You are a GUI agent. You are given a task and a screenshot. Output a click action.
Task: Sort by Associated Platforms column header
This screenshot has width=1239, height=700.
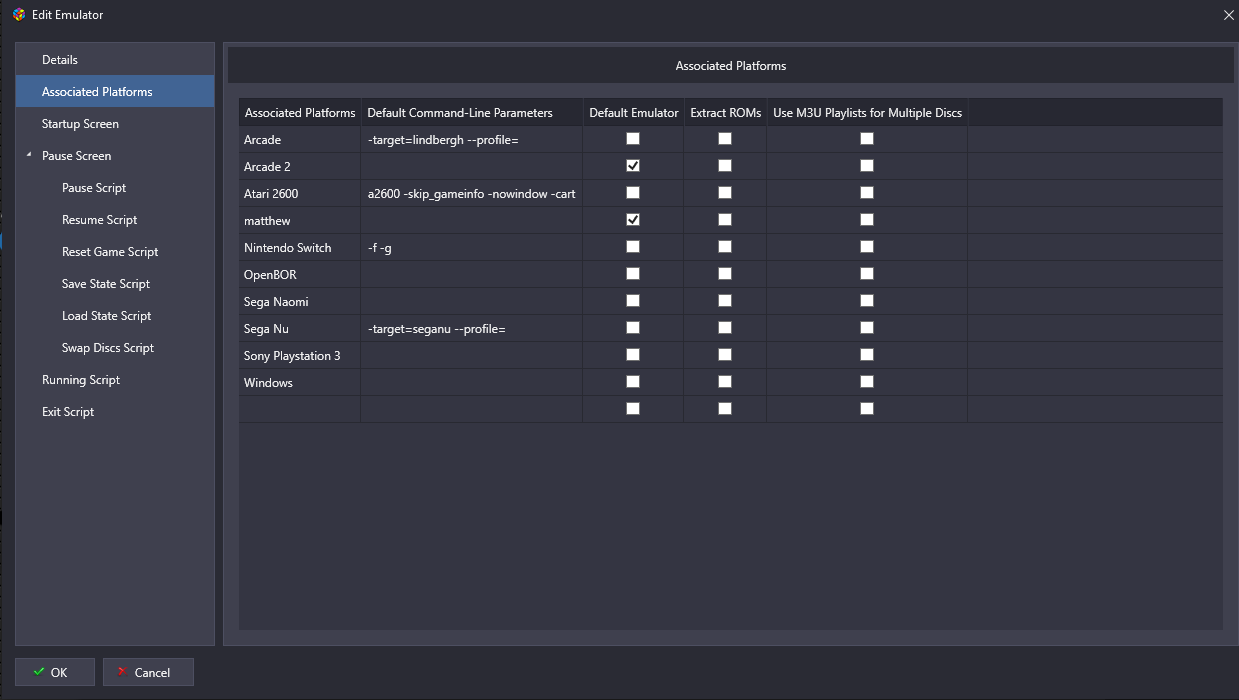[x=300, y=113]
